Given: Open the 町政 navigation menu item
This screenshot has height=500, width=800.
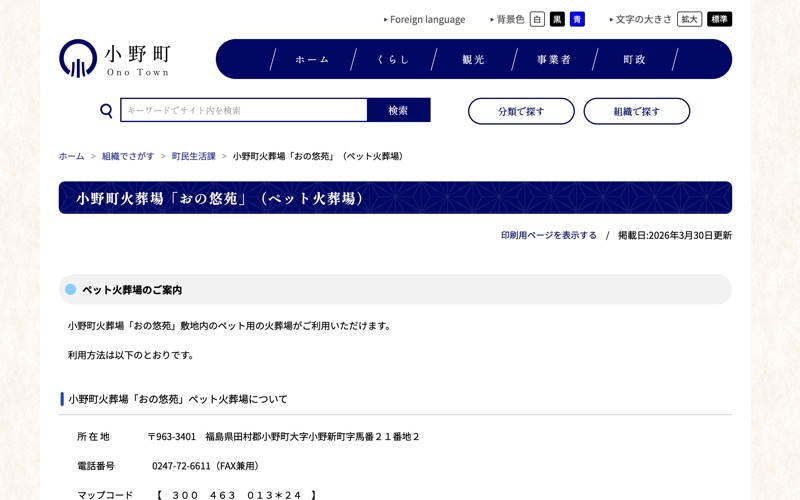Looking at the screenshot, I should click(x=634, y=59).
